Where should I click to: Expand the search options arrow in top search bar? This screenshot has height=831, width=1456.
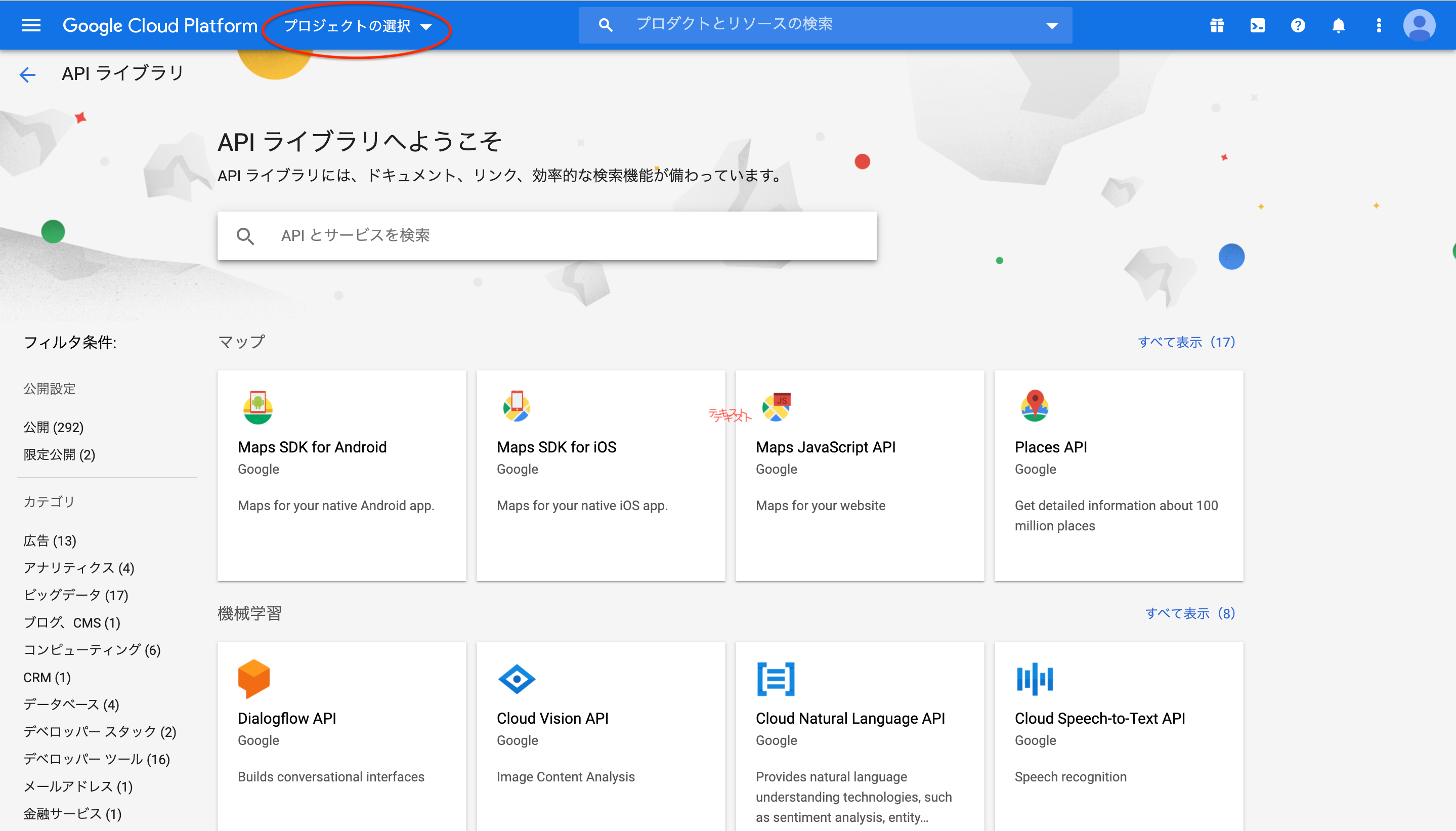point(1051,24)
